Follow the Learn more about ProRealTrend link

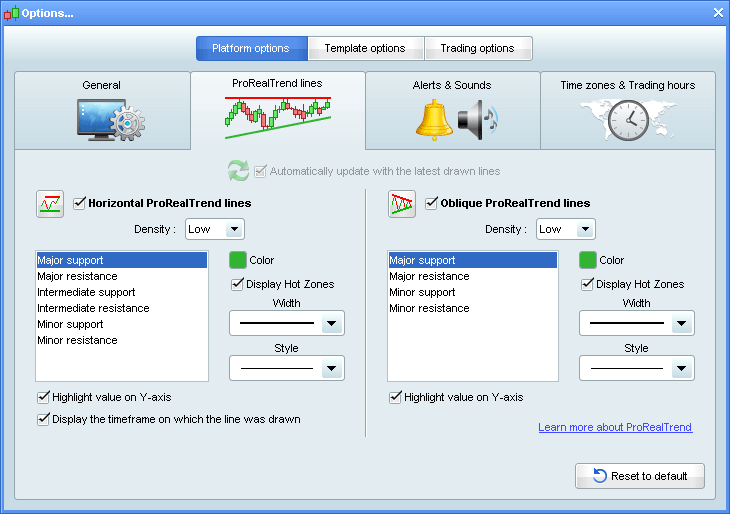point(614,427)
